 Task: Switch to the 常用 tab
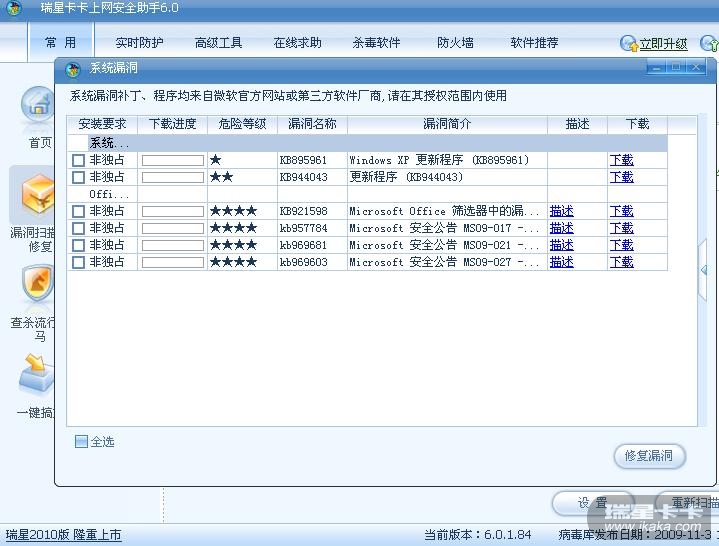point(61,43)
